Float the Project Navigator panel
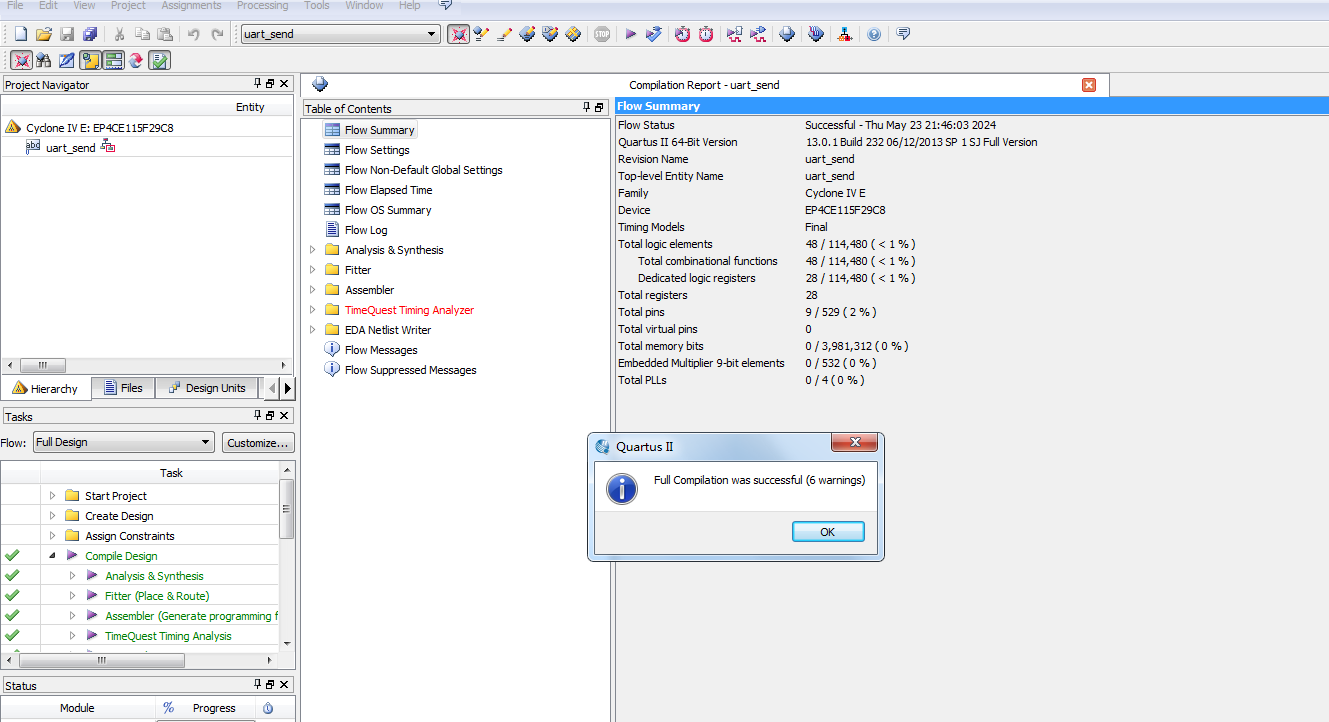 (270, 84)
